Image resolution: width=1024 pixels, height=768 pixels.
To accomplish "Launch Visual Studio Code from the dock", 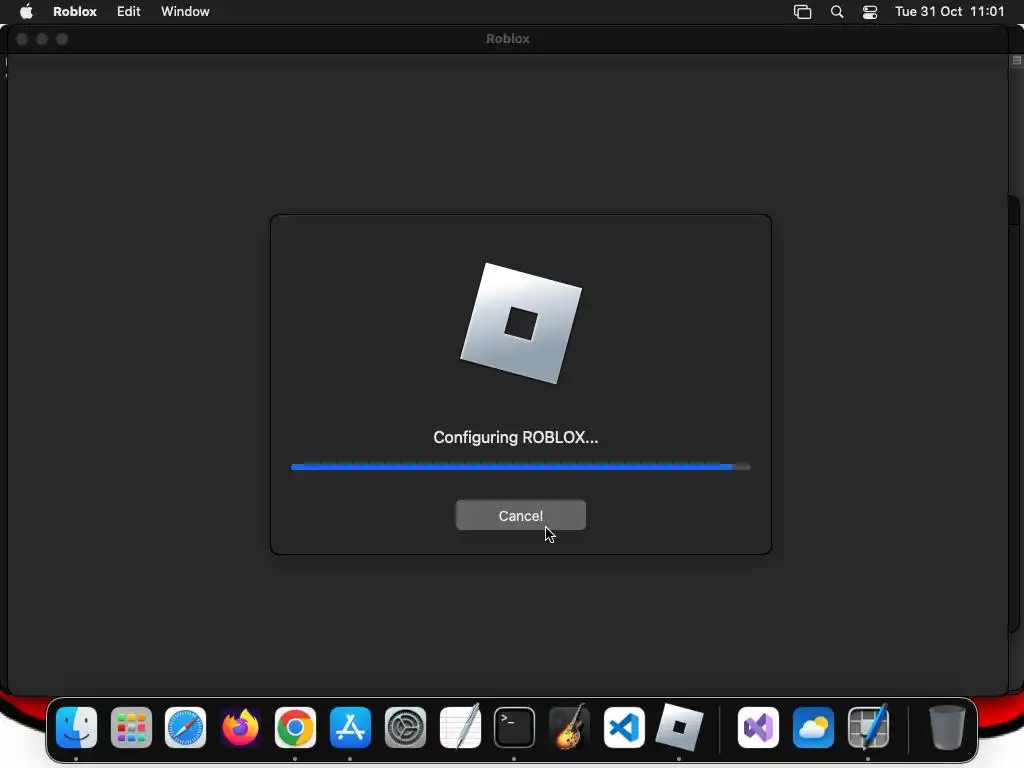I will pyautogui.click(x=624, y=728).
